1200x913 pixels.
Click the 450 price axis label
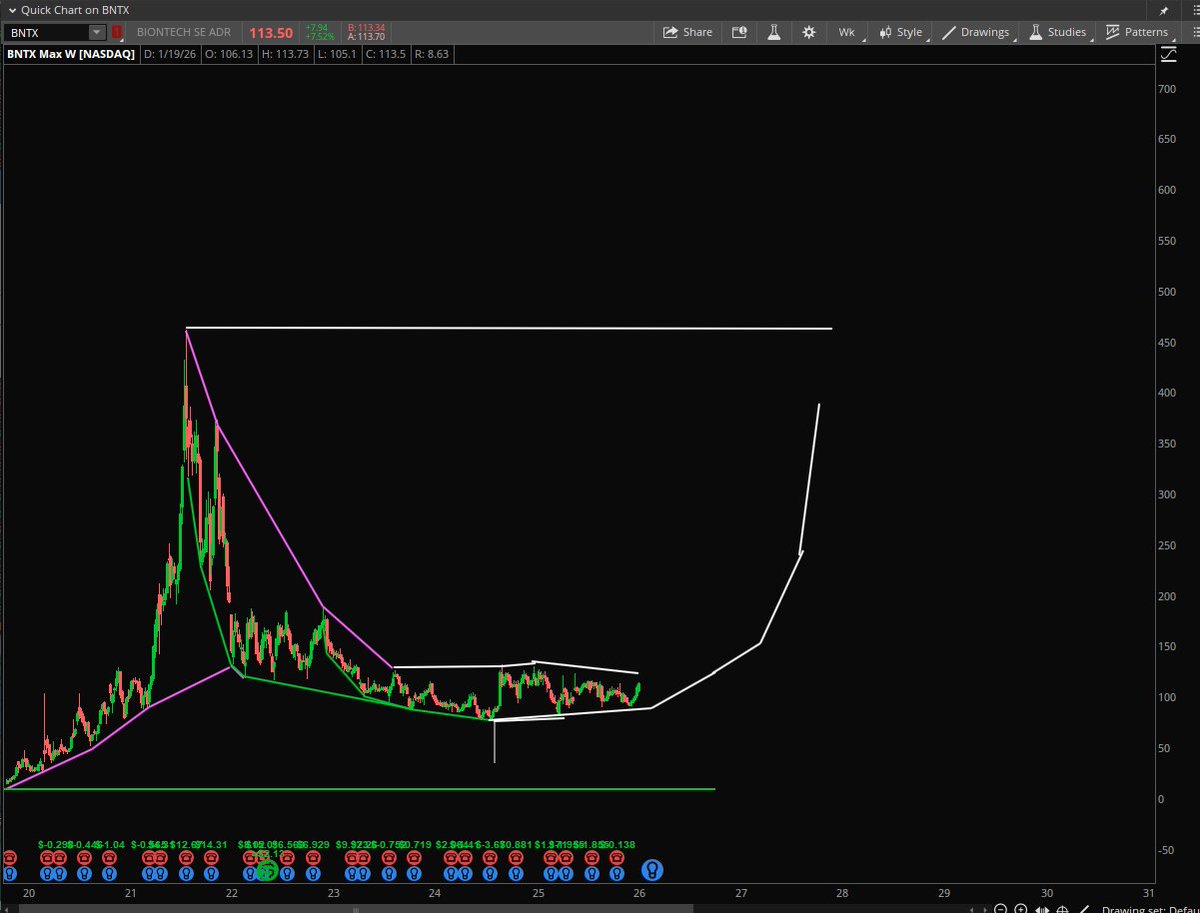(1166, 343)
